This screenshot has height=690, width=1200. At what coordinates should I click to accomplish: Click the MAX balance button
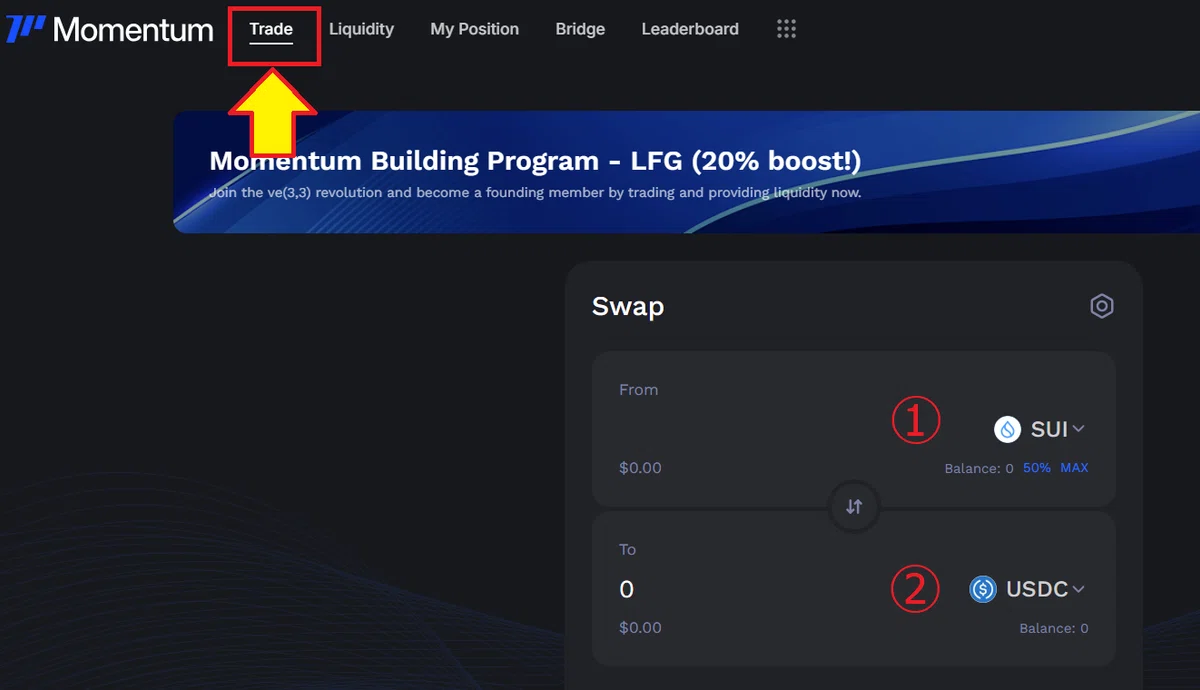point(1074,468)
